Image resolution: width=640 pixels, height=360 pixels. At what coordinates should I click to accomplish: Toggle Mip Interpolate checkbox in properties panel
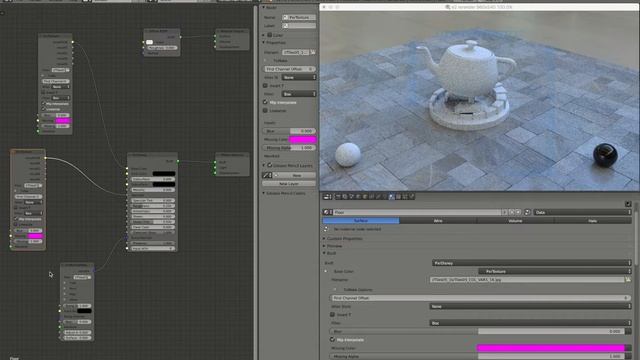(x=332, y=340)
